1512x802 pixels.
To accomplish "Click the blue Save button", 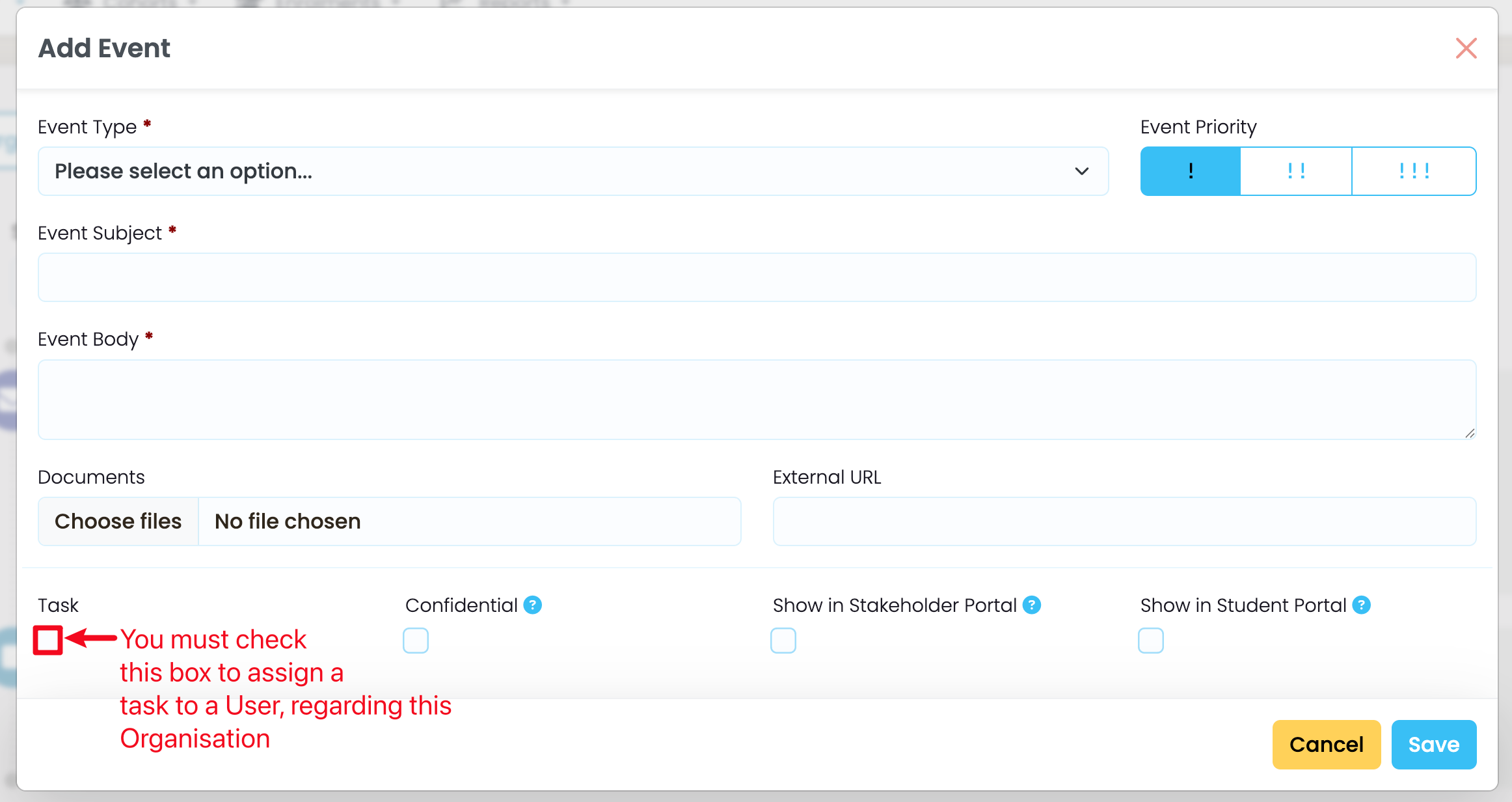I will (1433, 745).
